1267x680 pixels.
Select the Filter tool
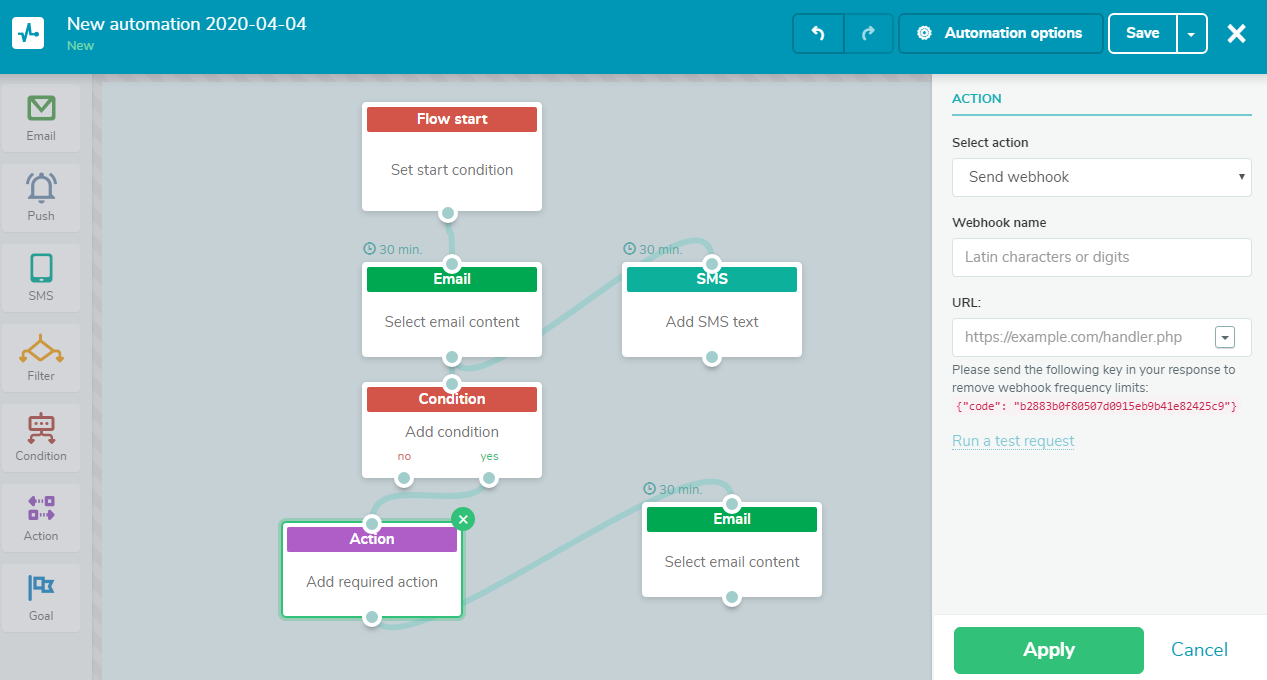coord(40,357)
